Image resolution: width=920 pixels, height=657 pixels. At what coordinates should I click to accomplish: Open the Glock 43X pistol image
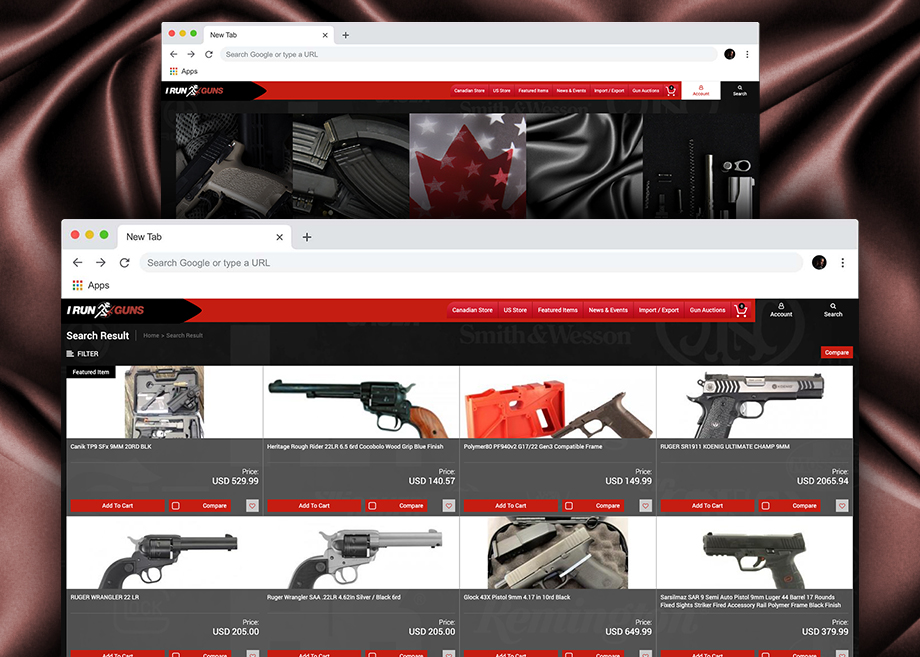click(557, 553)
